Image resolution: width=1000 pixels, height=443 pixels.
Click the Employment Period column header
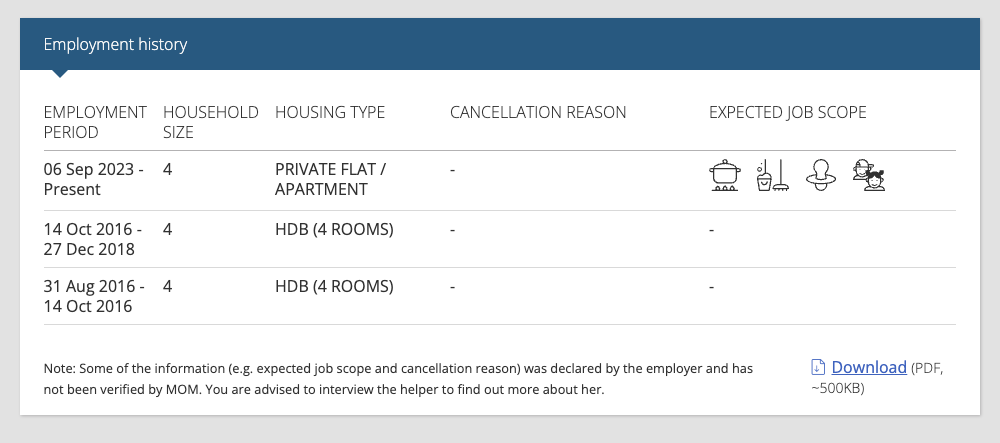tap(95, 122)
